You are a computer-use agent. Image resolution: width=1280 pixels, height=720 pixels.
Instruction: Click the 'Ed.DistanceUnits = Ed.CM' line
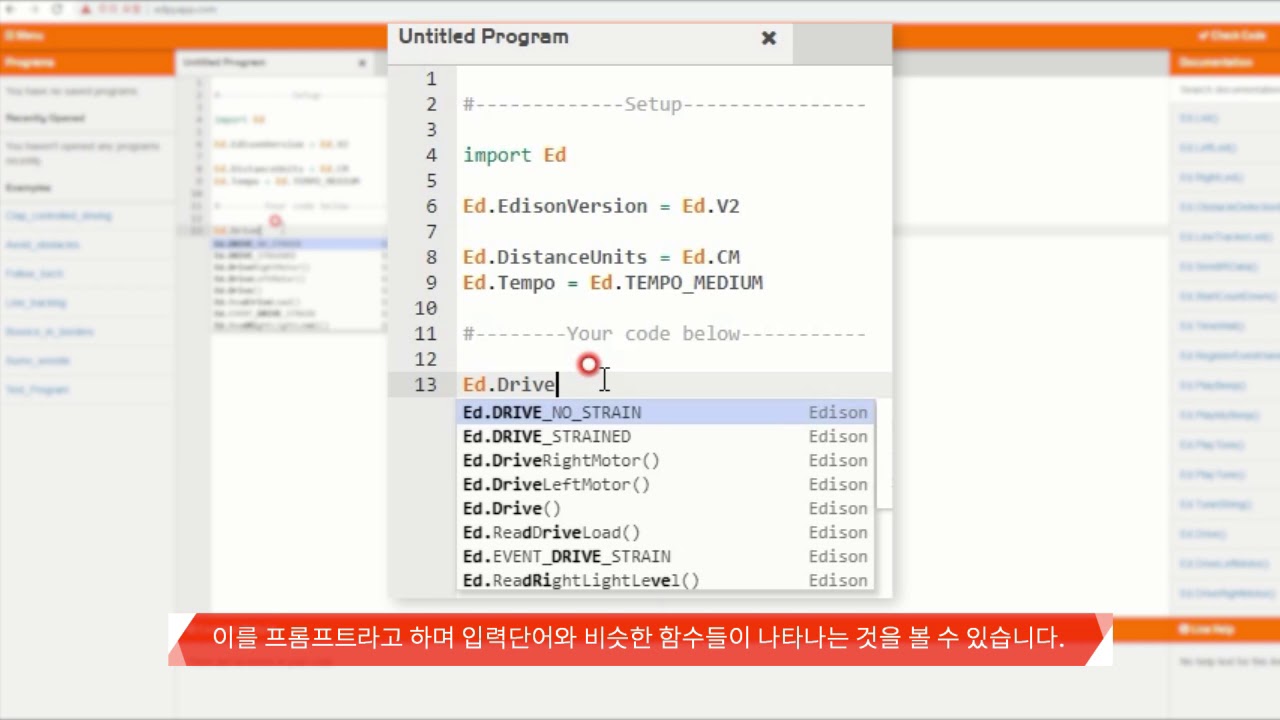click(x=601, y=257)
